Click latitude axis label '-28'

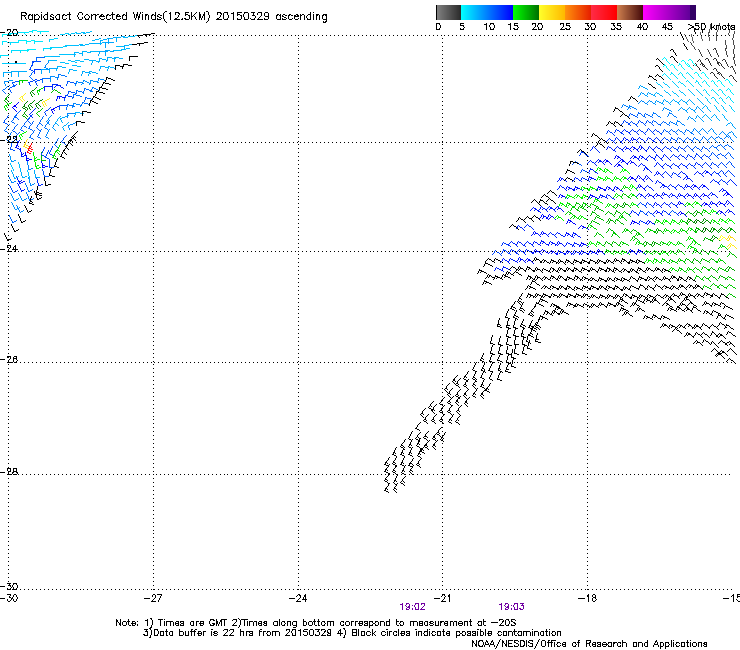[9, 472]
